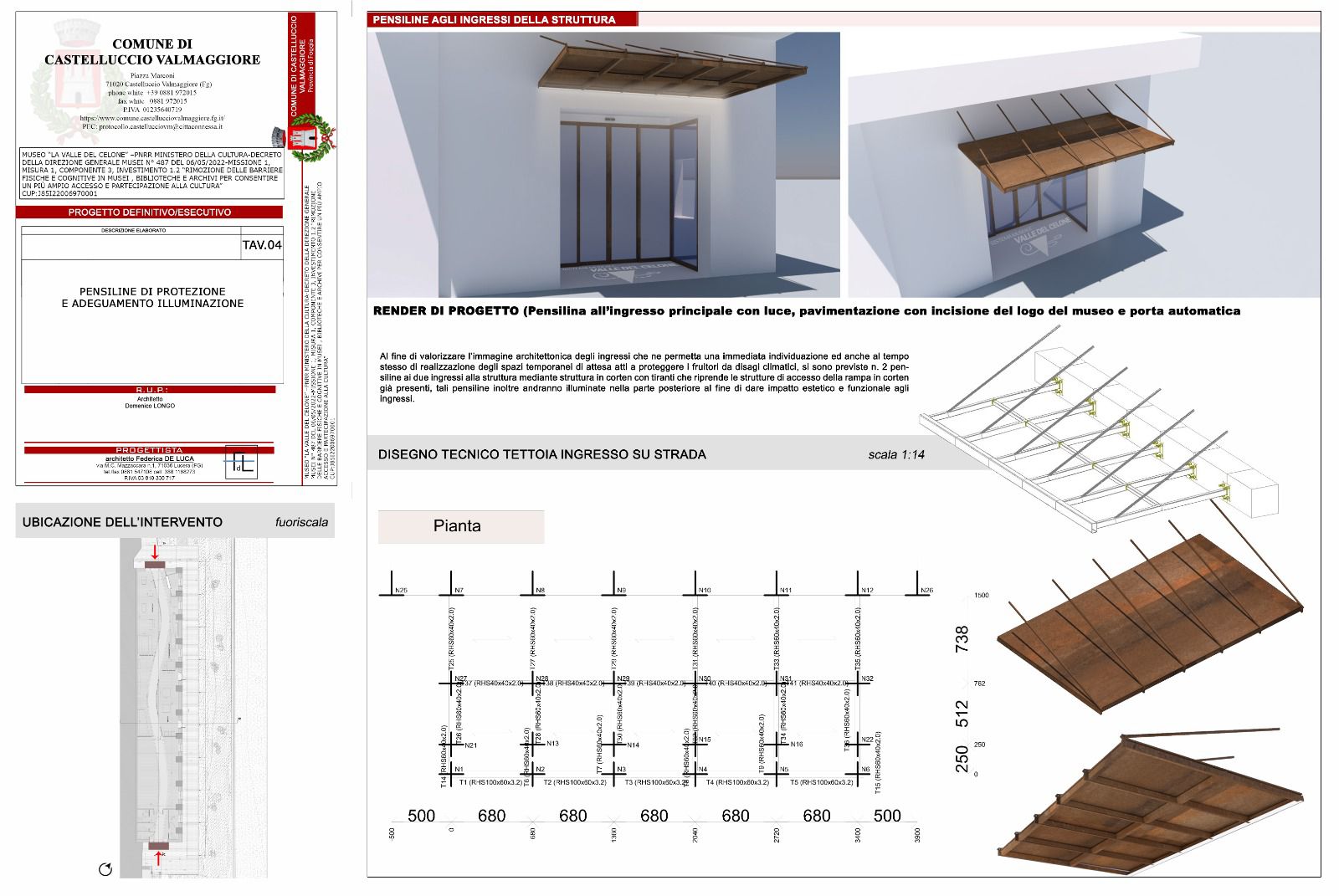Click node label N25 in the plan
Viewport: 1339px width, 896px height.
(401, 591)
